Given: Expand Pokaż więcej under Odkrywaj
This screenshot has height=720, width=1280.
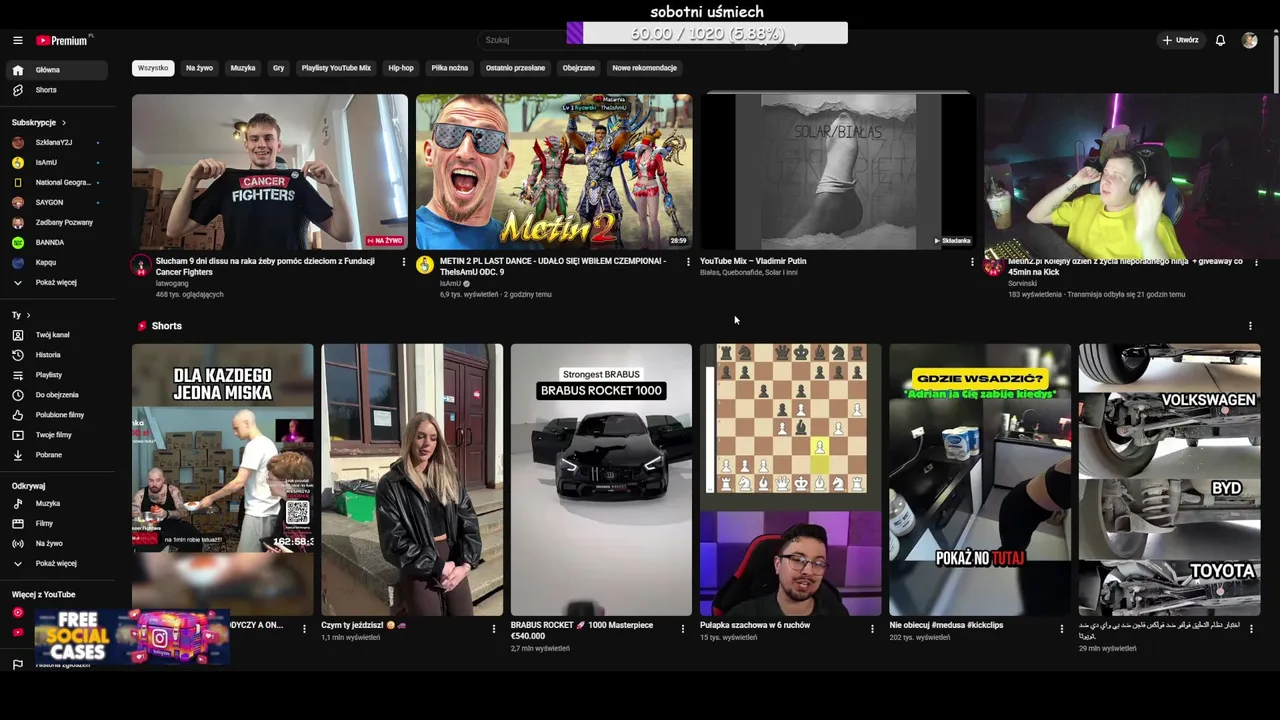Looking at the screenshot, I should point(55,563).
